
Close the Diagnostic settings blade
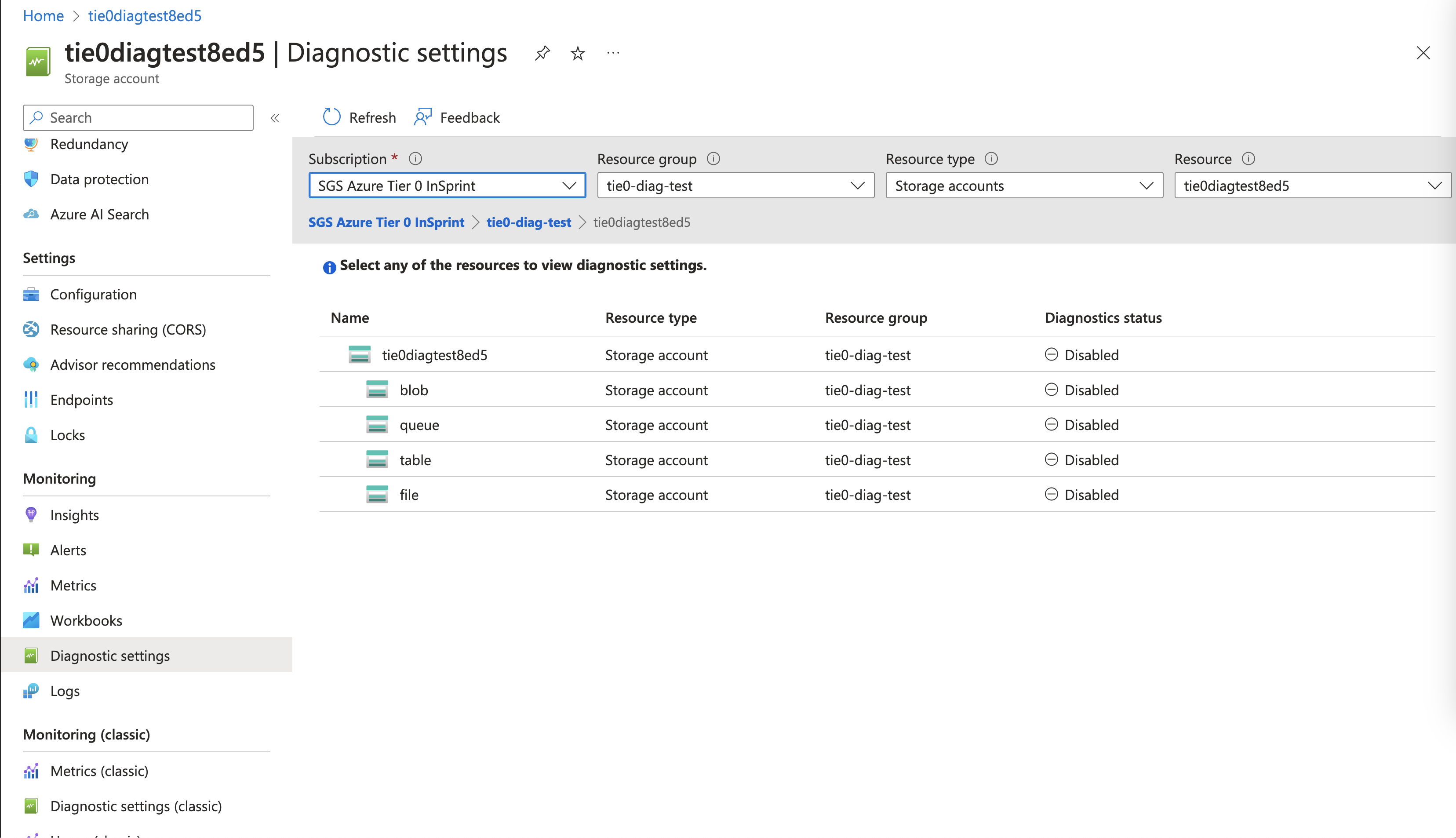pos(1423,53)
